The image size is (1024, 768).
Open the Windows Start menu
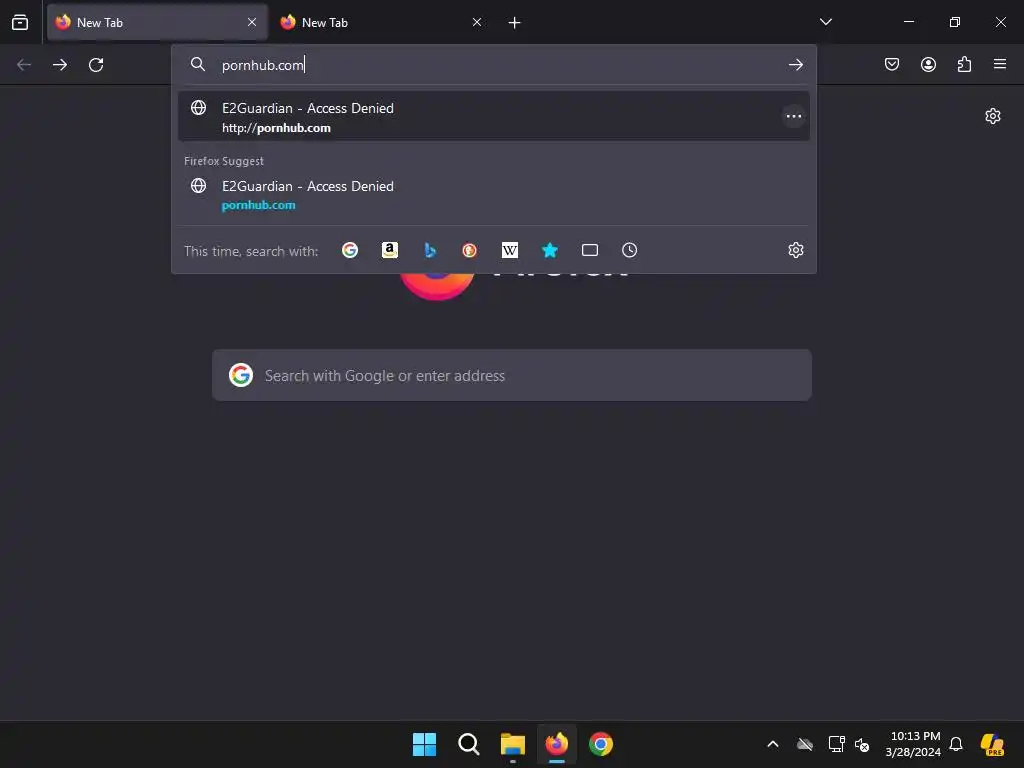click(x=424, y=744)
